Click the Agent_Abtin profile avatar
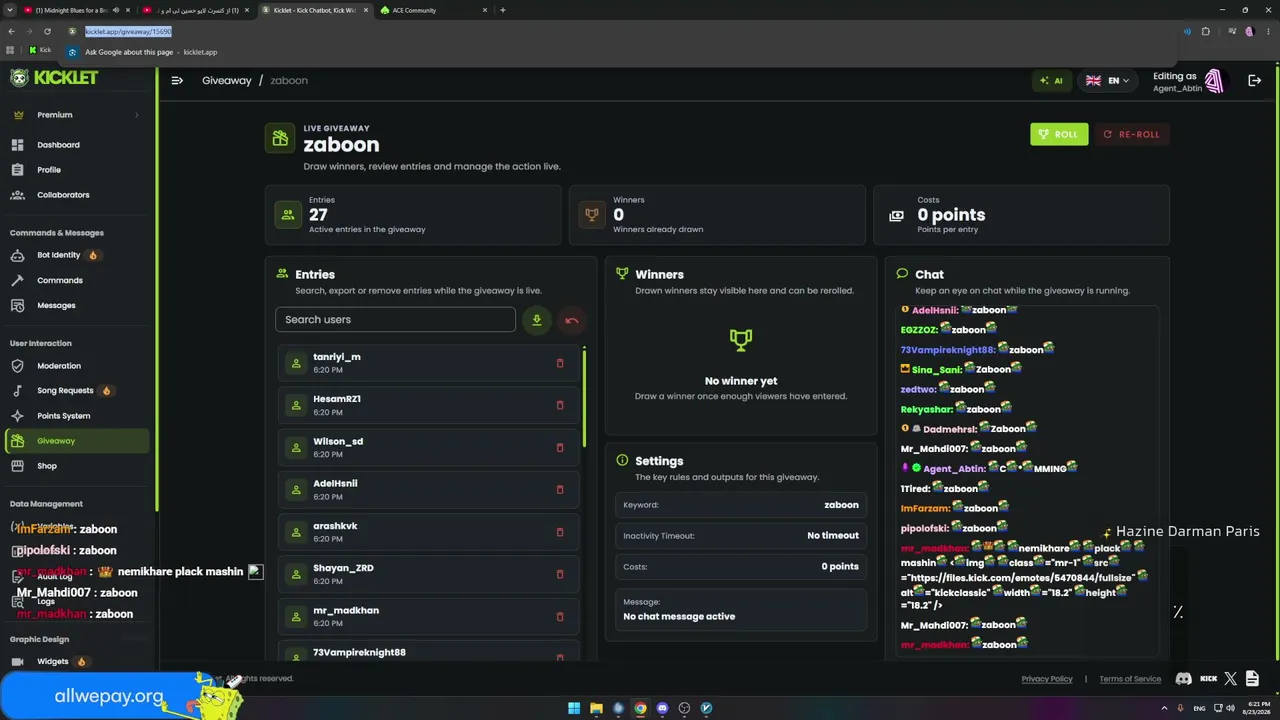The image size is (1280, 720). click(1214, 81)
